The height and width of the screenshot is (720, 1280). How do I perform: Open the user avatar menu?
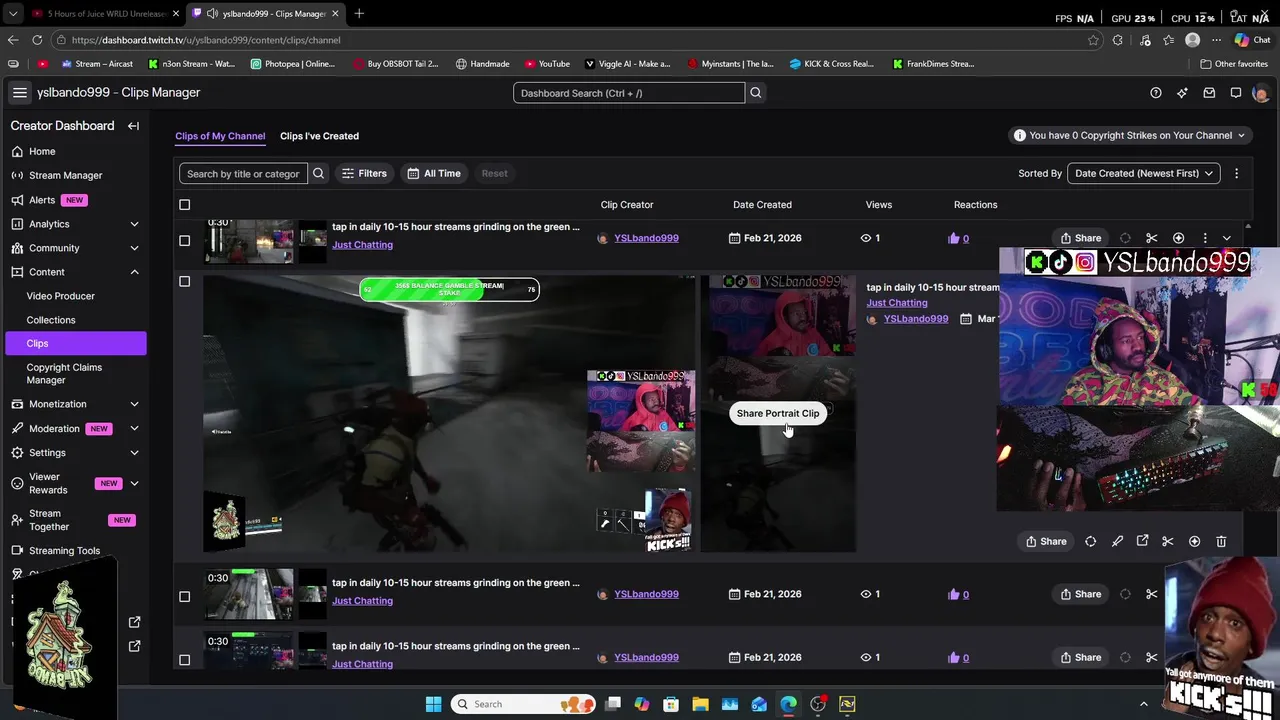coord(1260,93)
